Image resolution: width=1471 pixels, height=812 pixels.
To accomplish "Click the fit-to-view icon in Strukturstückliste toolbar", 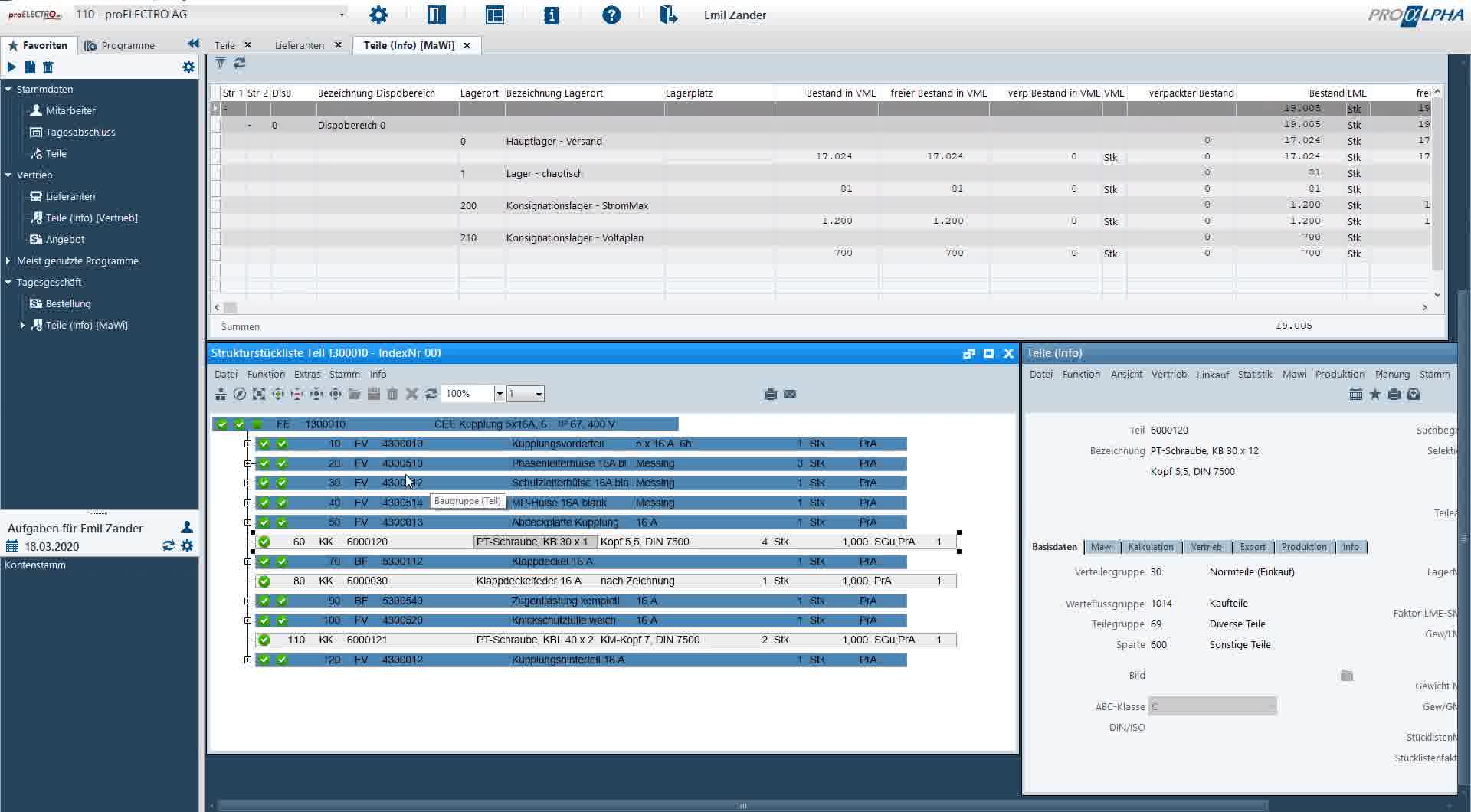I will (259, 394).
